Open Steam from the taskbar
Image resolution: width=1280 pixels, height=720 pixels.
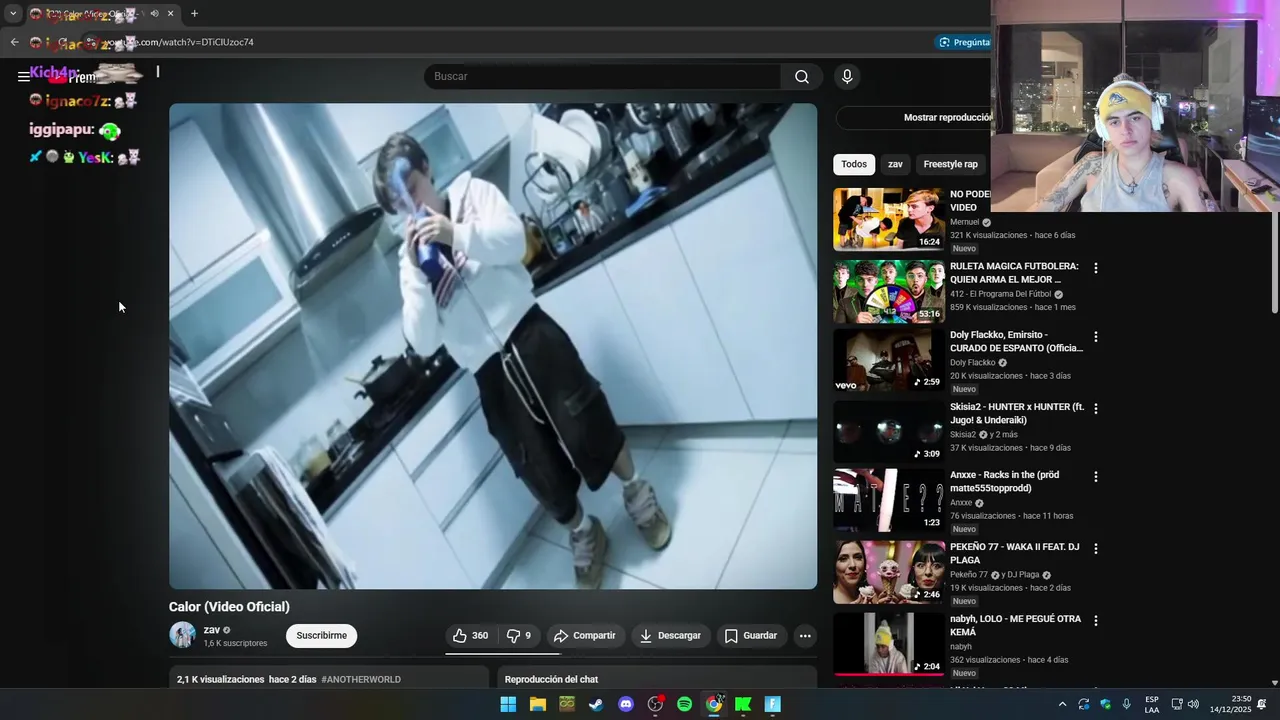coord(596,704)
